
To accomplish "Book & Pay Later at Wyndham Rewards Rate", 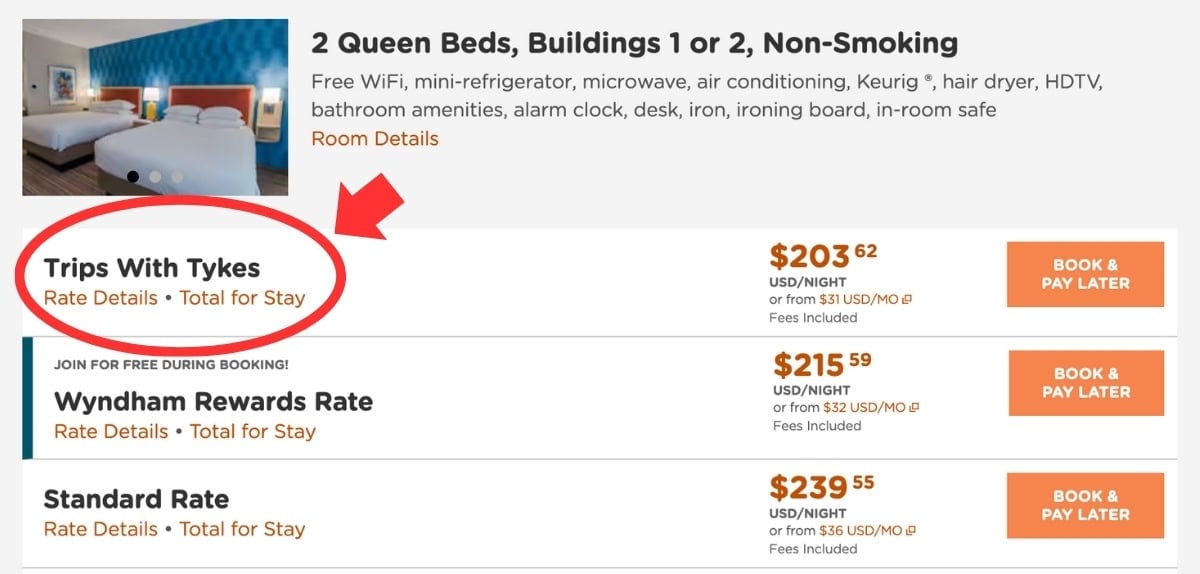I will coord(1086,383).
